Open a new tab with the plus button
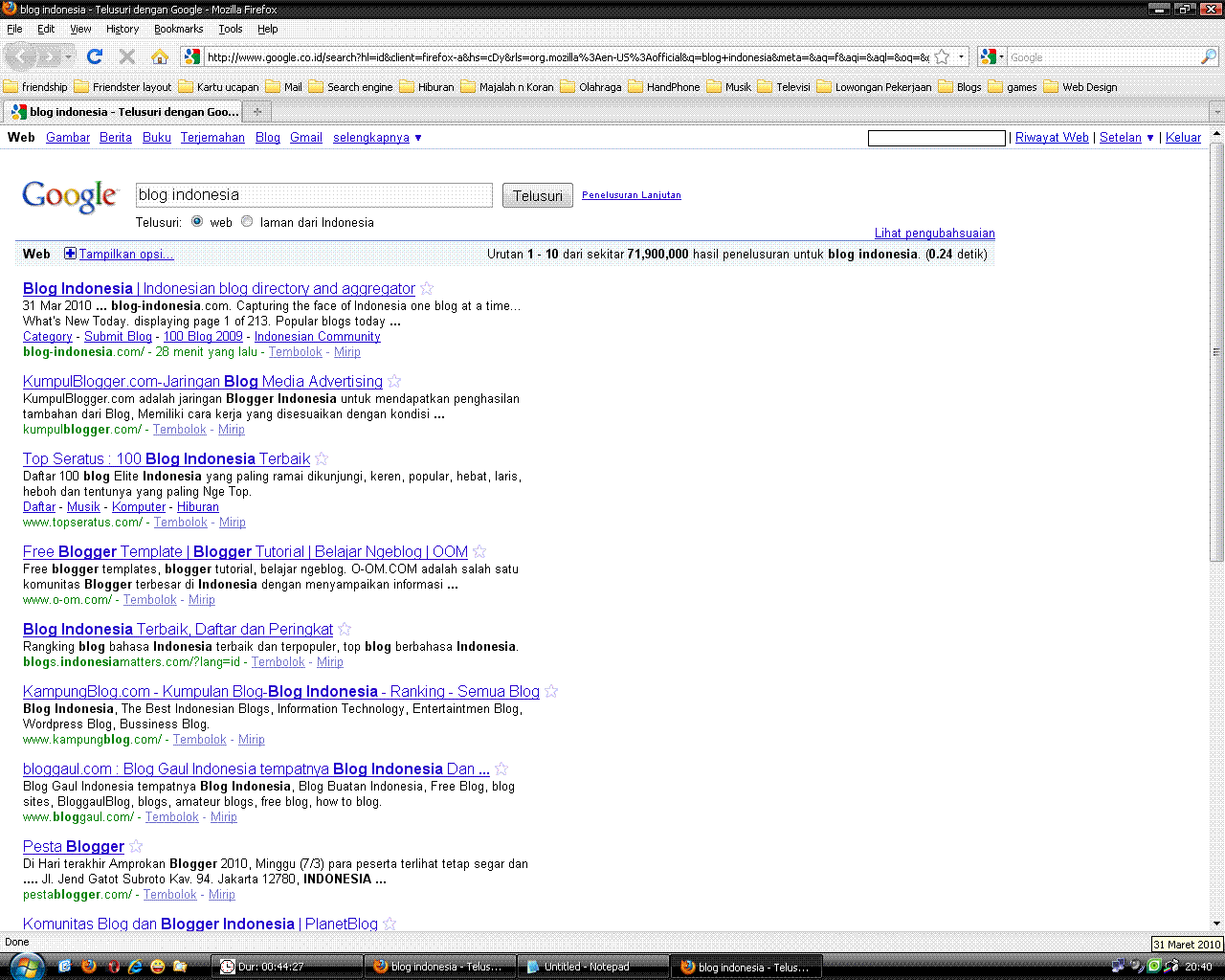1225x980 pixels. click(256, 112)
